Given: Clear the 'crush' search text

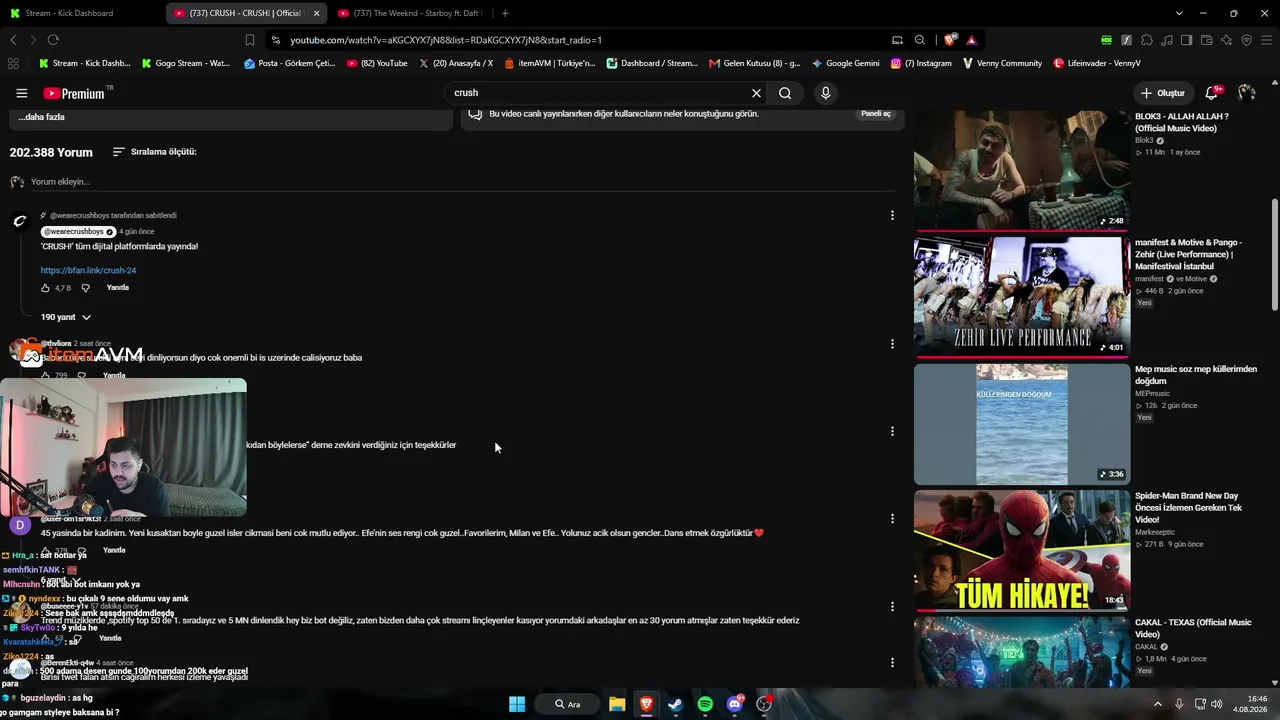Looking at the screenshot, I should click(x=756, y=93).
